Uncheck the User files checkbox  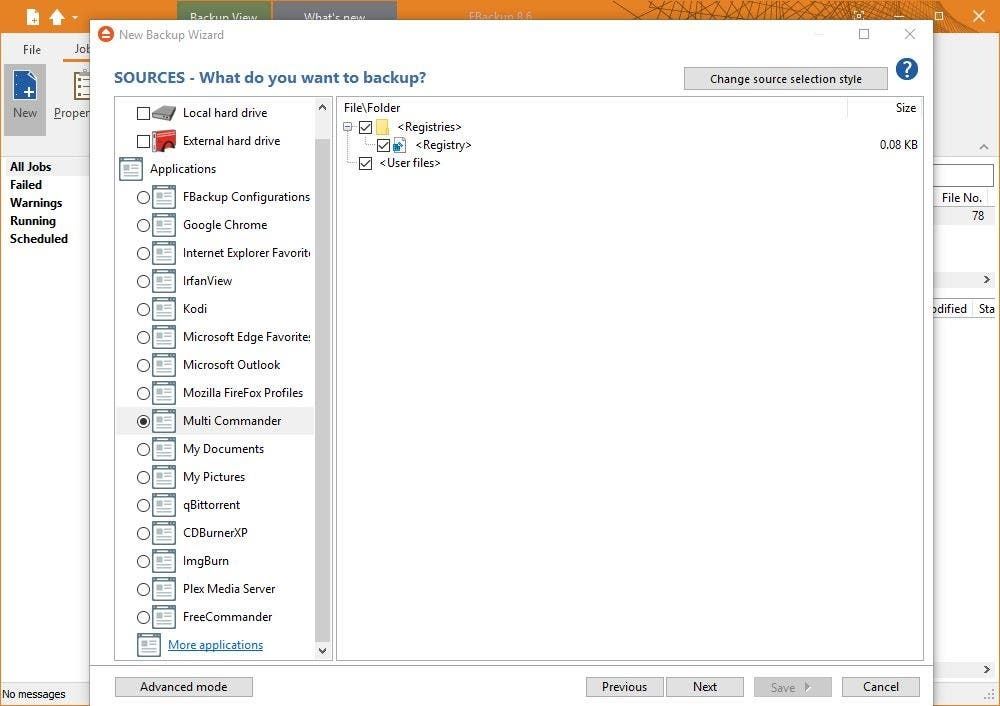click(x=365, y=163)
